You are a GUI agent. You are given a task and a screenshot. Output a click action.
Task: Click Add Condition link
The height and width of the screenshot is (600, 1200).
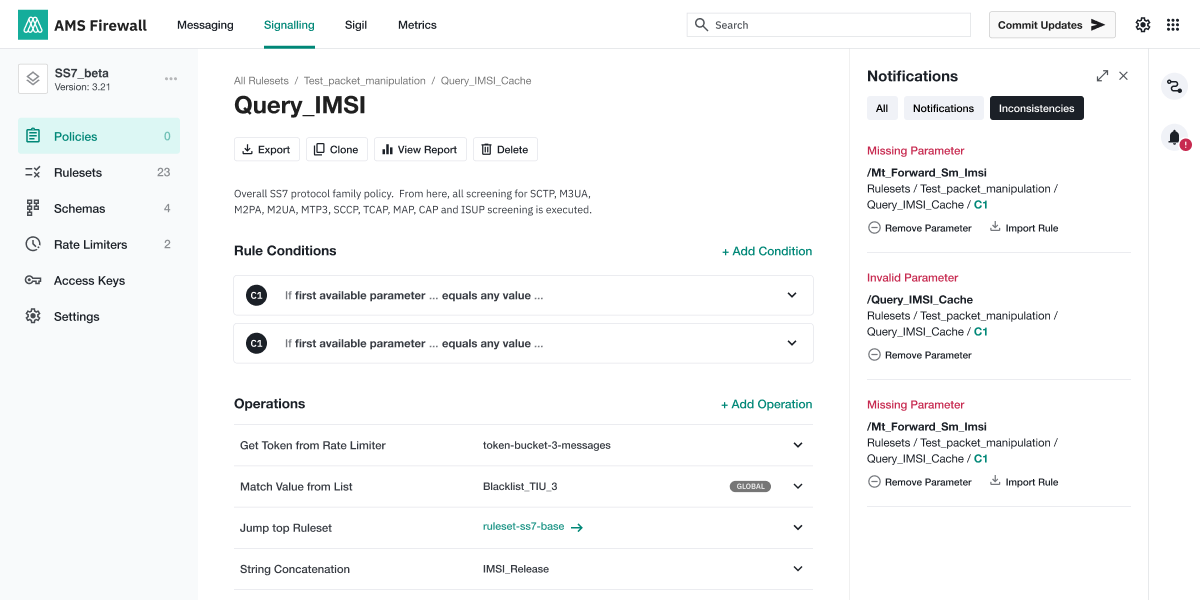[767, 251]
